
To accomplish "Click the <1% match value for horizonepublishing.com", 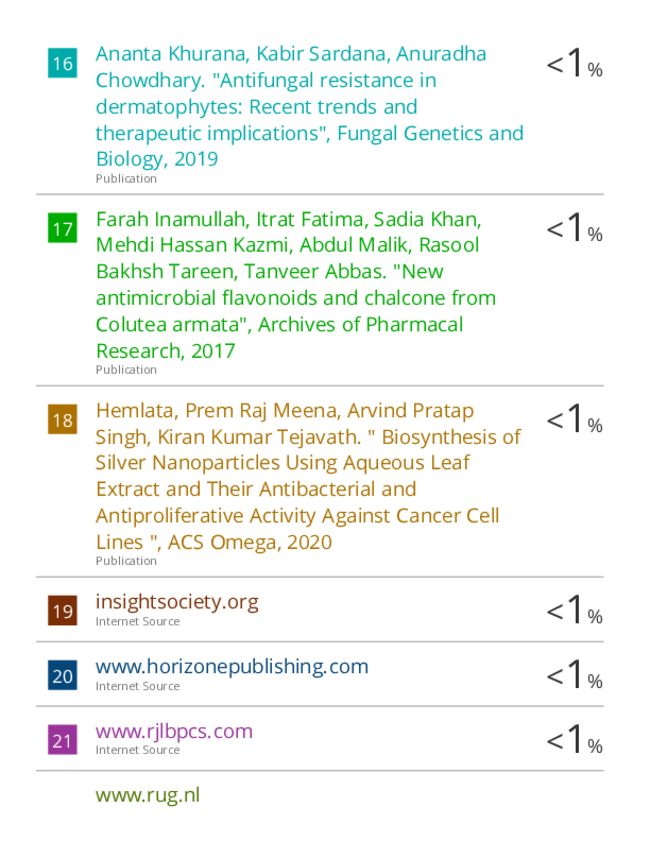I will pyautogui.click(x=574, y=675).
